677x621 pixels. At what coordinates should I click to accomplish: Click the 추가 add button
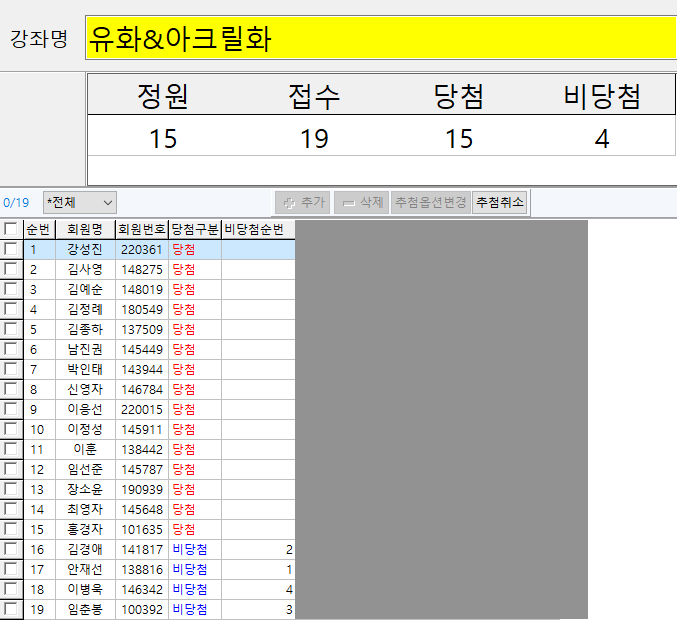(x=302, y=202)
